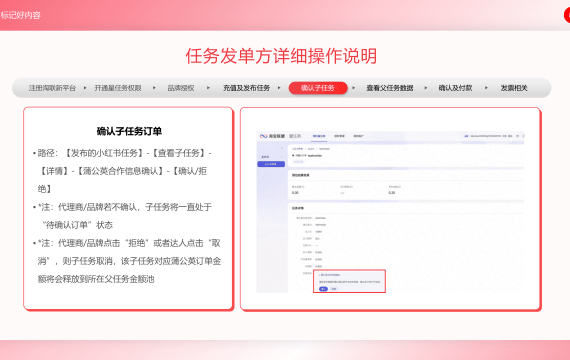
Task: Click the underlined first top tab in embedded page
Action: pyautogui.click(x=319, y=136)
